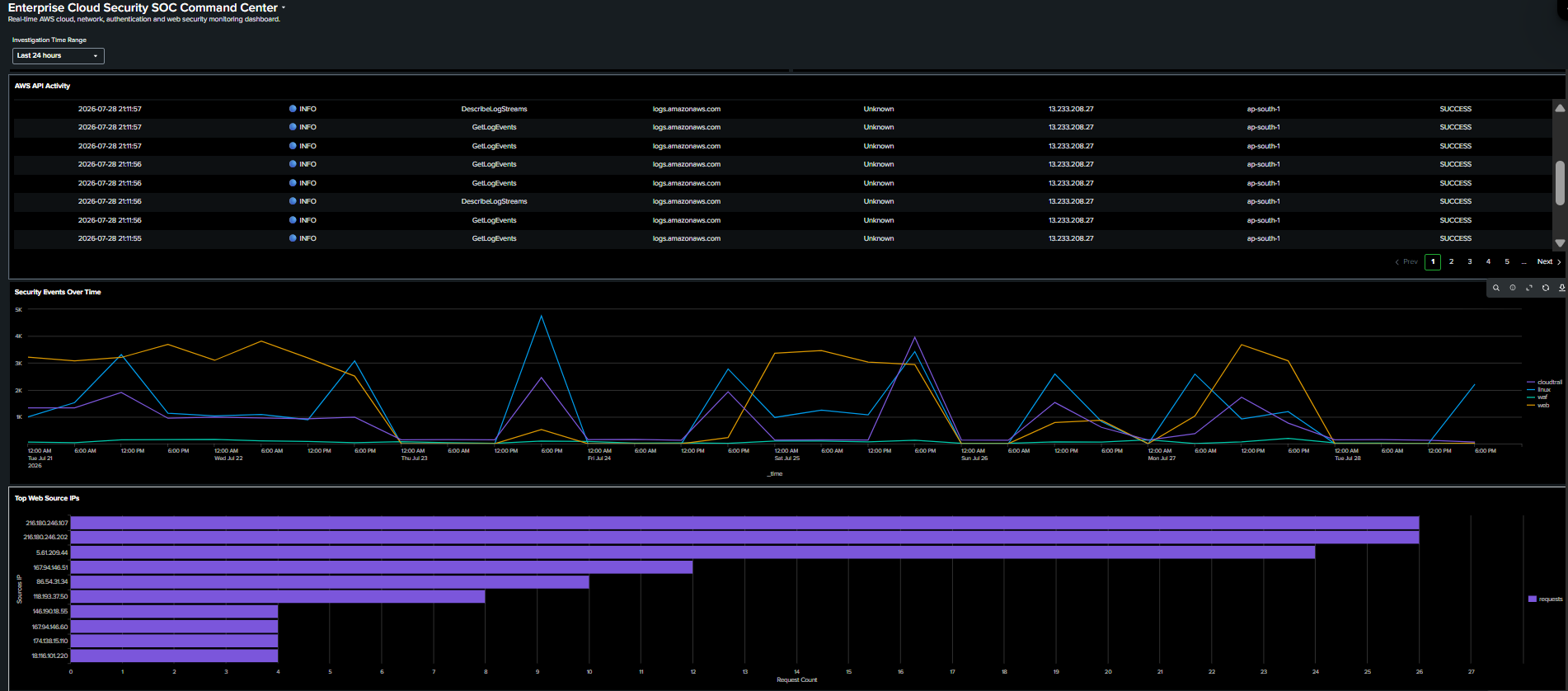This screenshot has height=691, width=1568.
Task: Click the Request Count axis label
Action: [796, 679]
